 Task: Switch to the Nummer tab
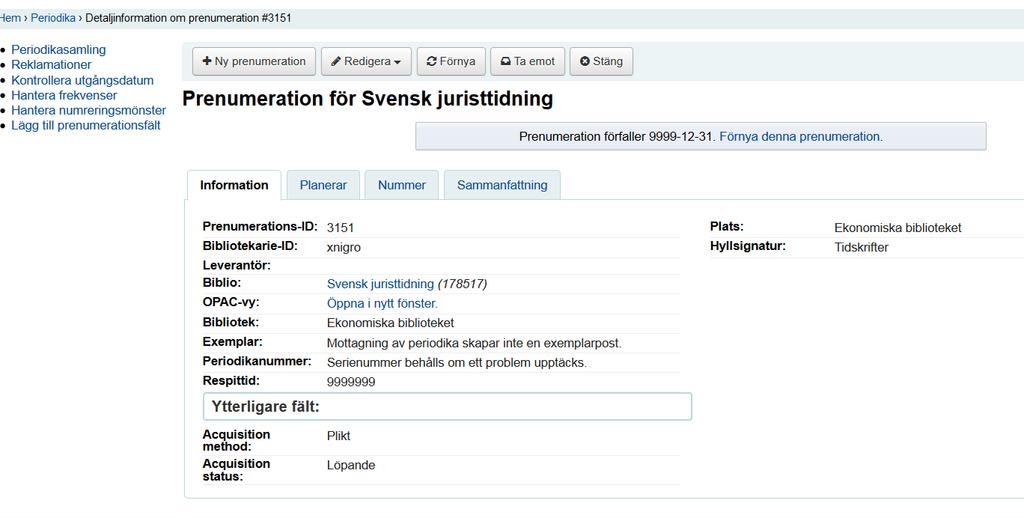[402, 185]
